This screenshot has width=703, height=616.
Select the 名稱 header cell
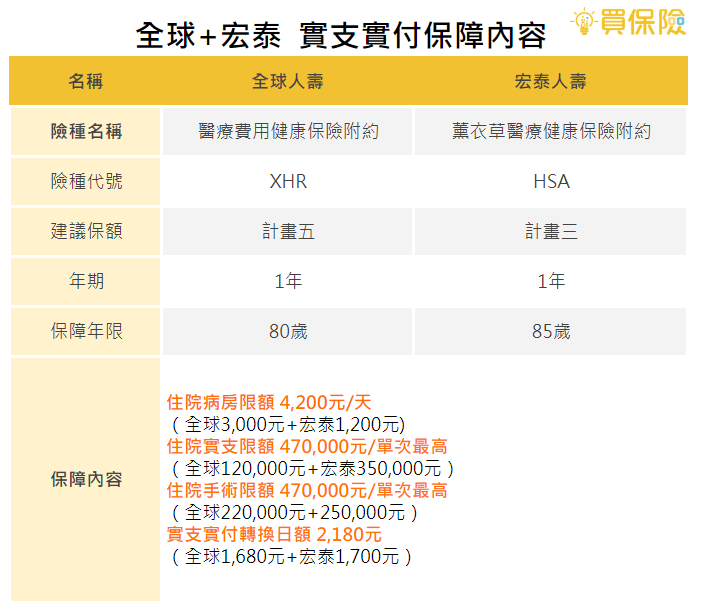tap(85, 81)
